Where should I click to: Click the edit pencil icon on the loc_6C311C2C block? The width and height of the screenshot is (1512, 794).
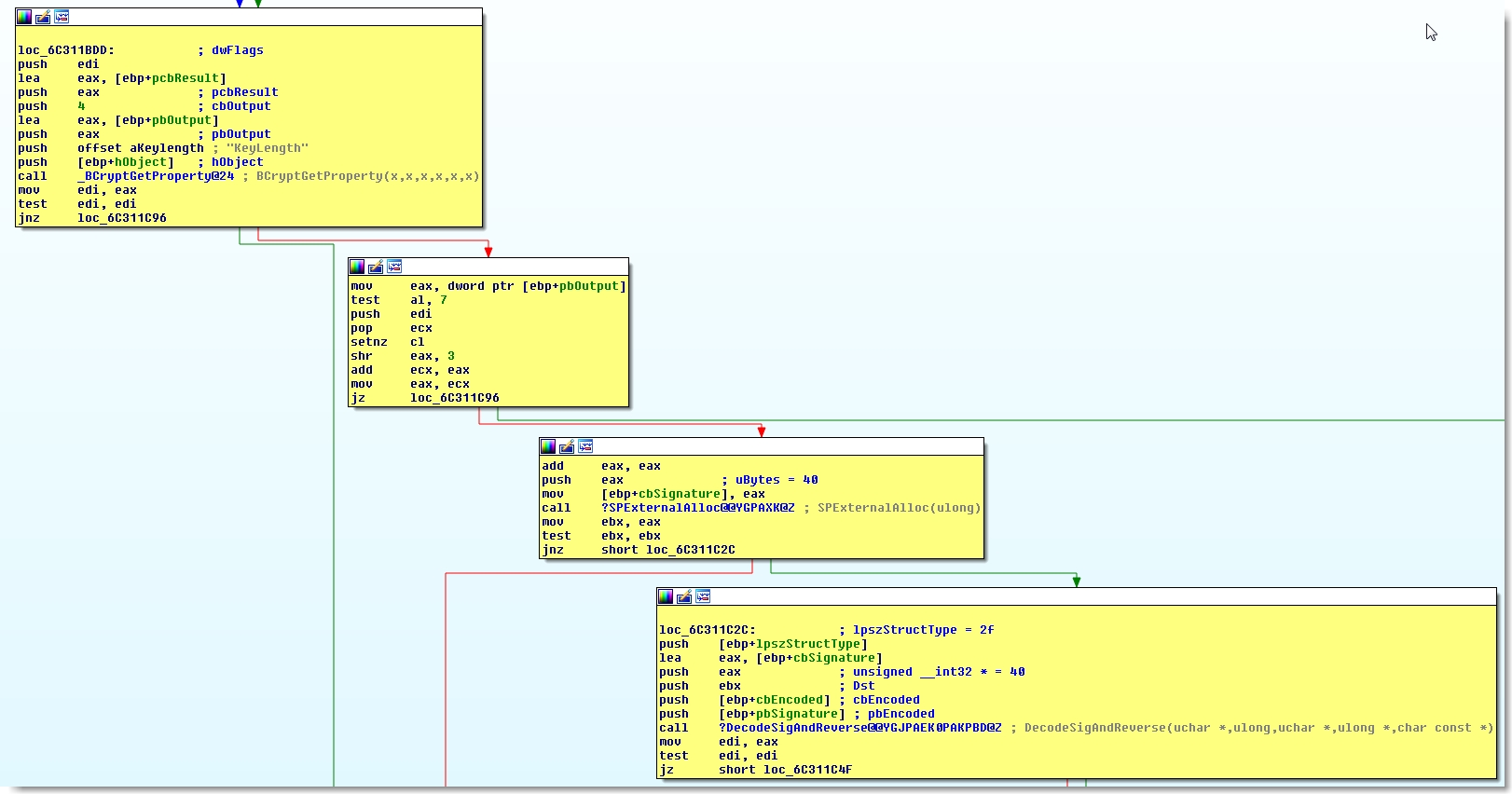coord(684,596)
